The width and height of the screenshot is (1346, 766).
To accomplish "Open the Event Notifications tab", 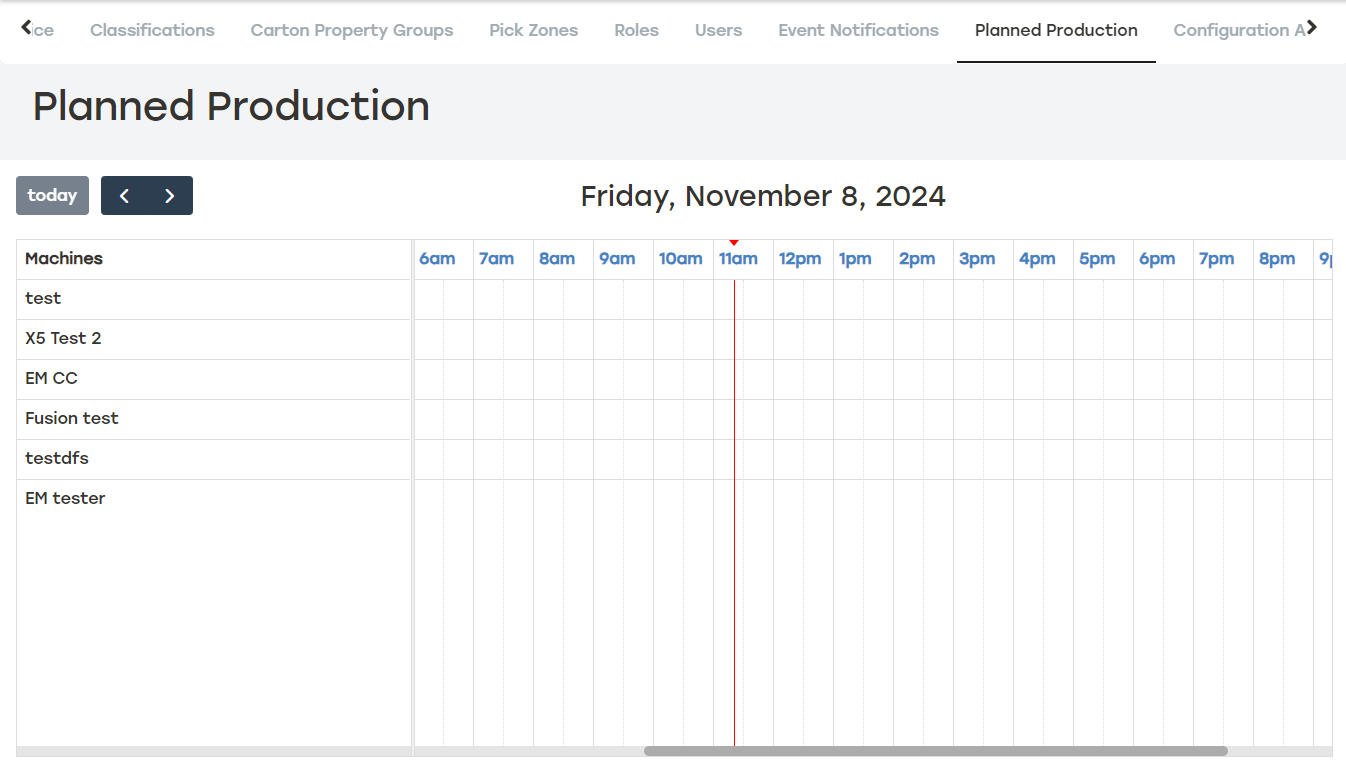I will click(x=858, y=30).
